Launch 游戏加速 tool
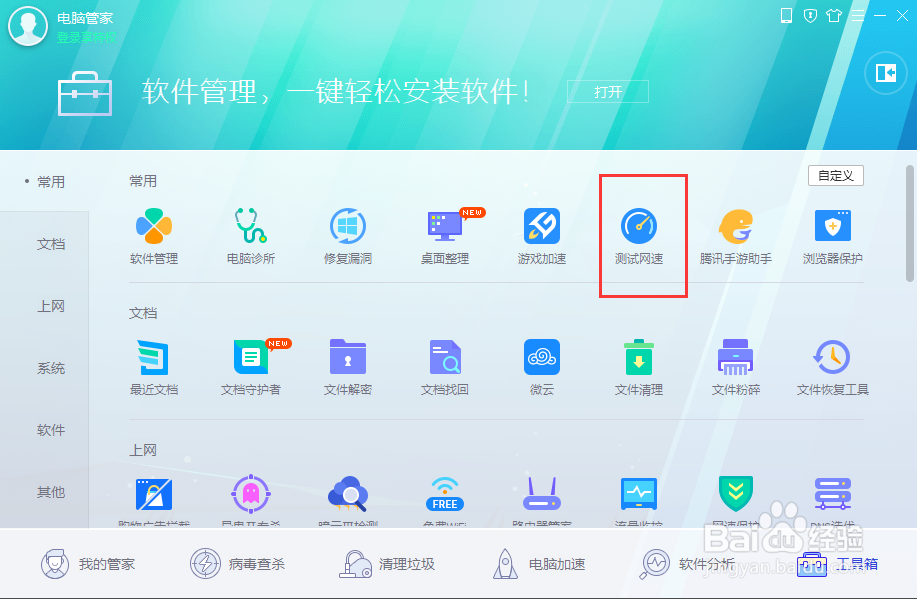The height and width of the screenshot is (599, 917). point(542,226)
